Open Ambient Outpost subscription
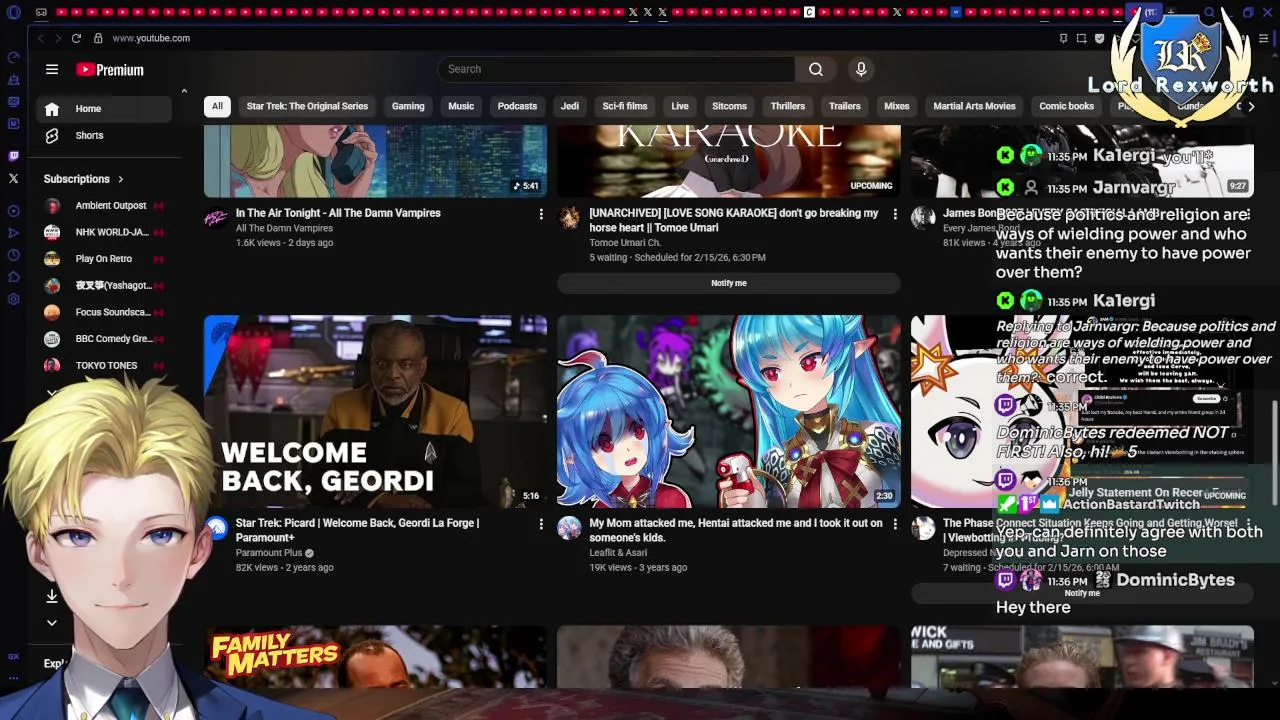The height and width of the screenshot is (720, 1280). [x=104, y=206]
